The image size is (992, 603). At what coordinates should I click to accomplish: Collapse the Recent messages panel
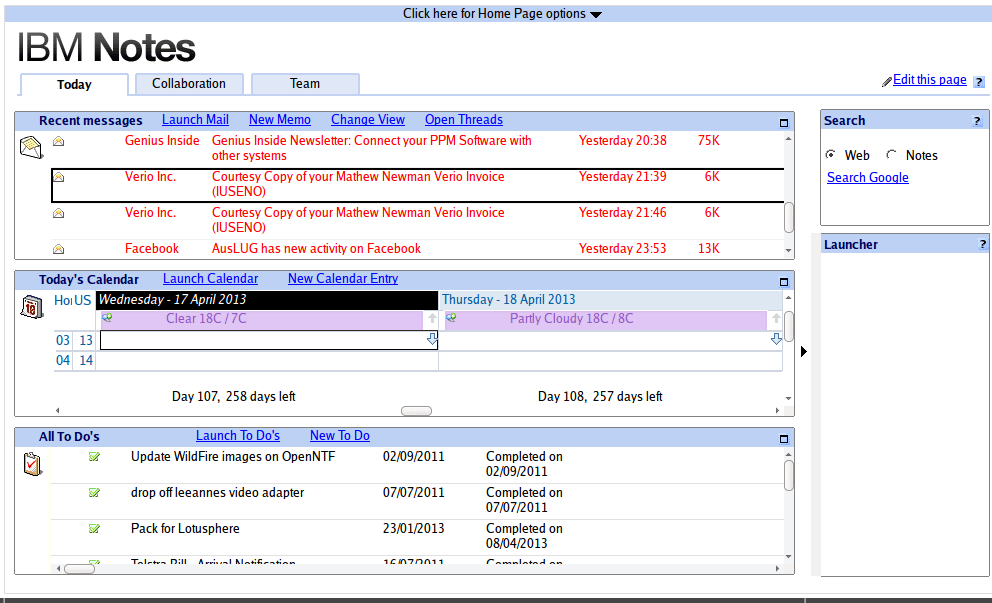783,121
